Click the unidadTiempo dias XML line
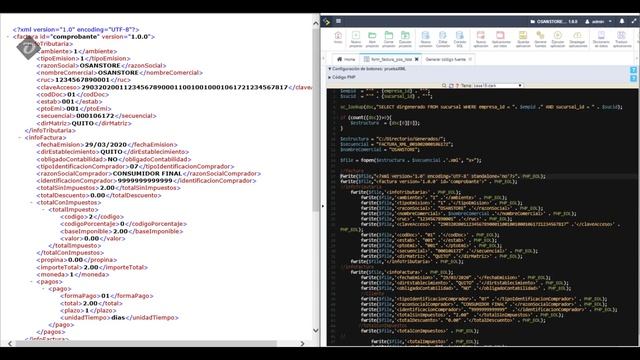This screenshot has width=640, height=360. click(119, 318)
